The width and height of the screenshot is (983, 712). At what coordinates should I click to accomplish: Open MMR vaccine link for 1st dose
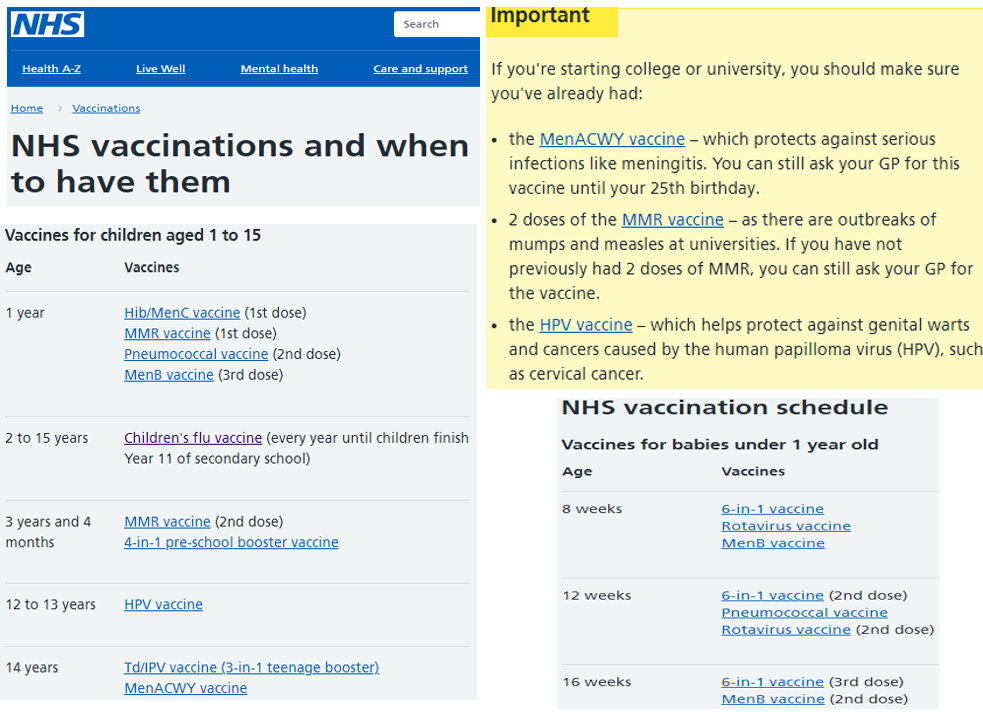(x=167, y=333)
